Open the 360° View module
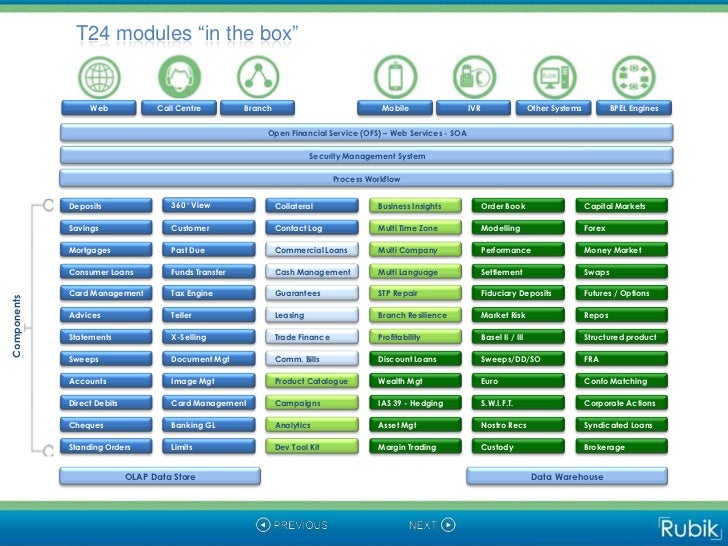Image resolution: width=728 pixels, height=546 pixels. tap(209, 205)
